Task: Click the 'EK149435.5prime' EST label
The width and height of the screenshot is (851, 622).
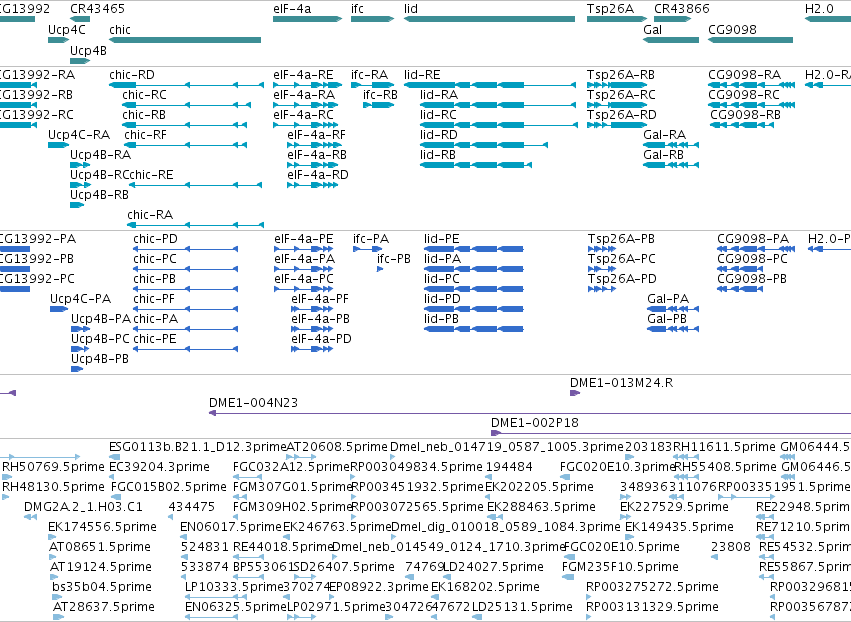Action: (679, 527)
